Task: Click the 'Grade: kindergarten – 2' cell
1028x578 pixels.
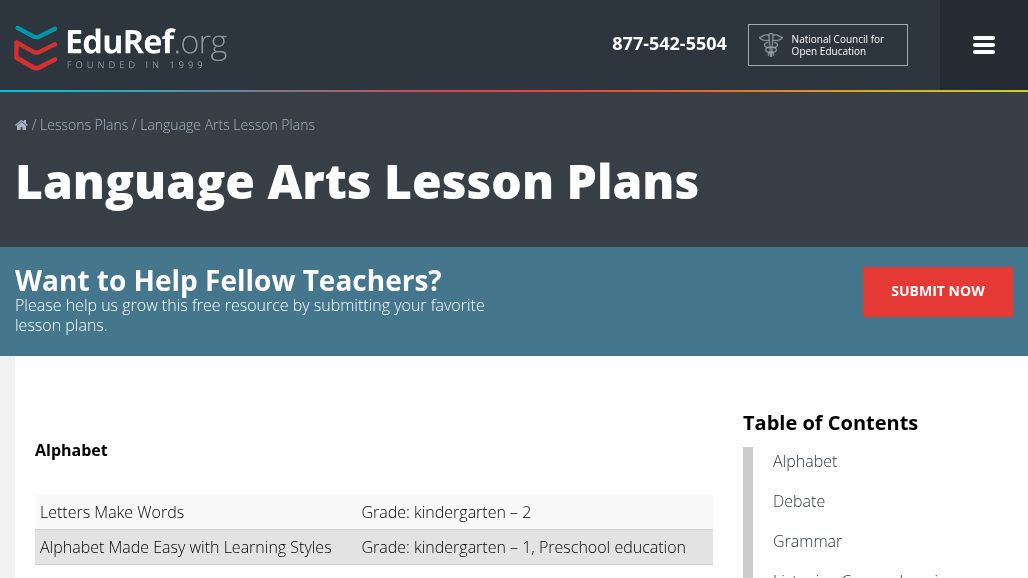Action: point(446,512)
